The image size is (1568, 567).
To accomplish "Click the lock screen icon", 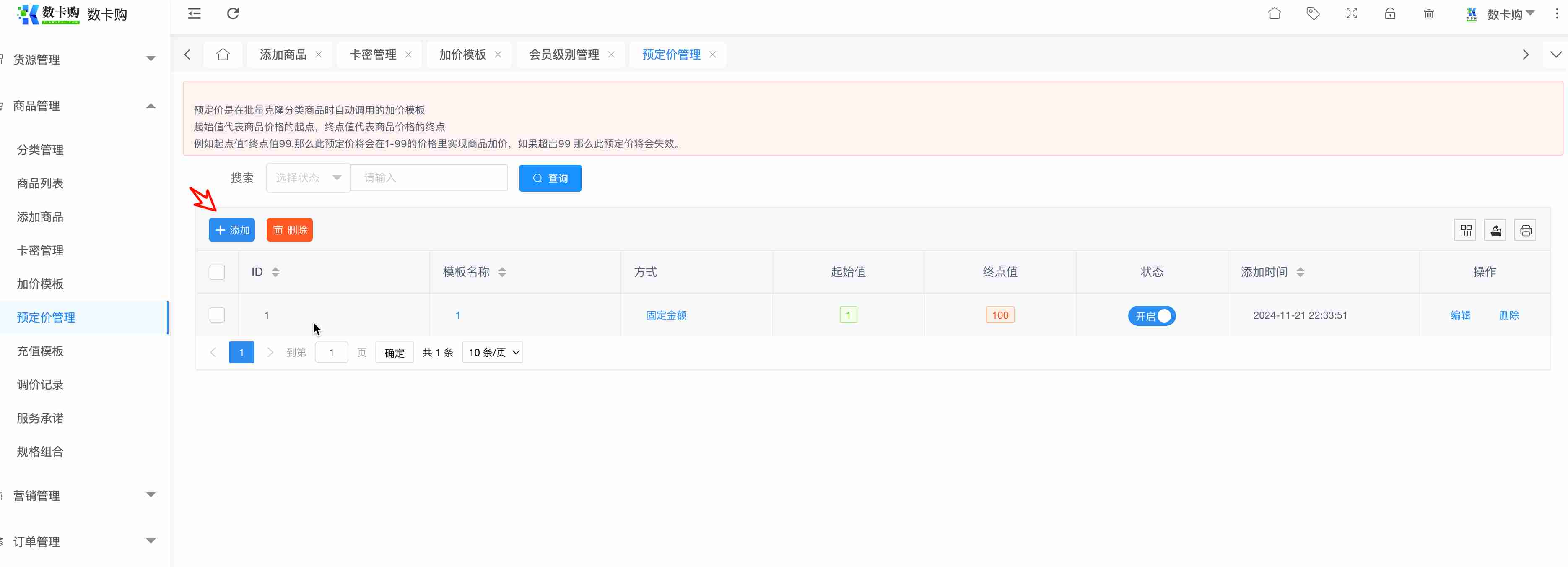I will (x=1390, y=13).
